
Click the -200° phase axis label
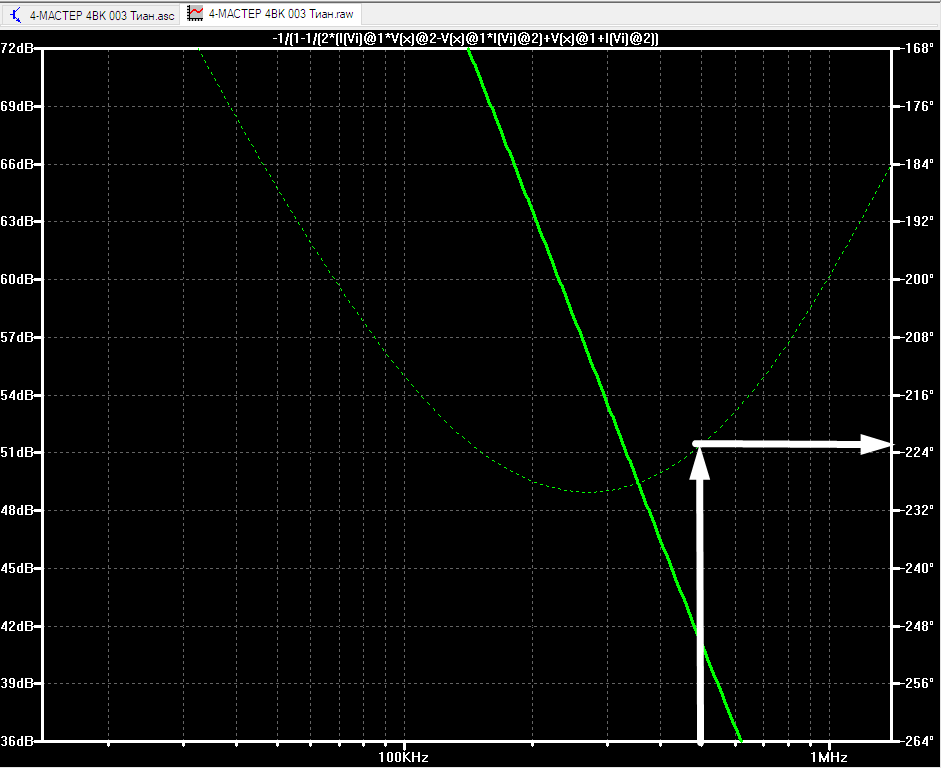pyautogui.click(x=918, y=279)
